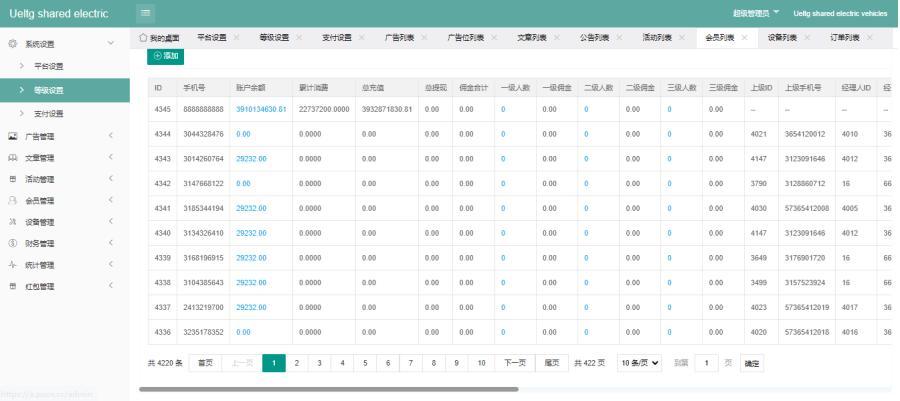Click phone number 2413219700 cell
This screenshot has width=900, height=401.
pyautogui.click(x=203, y=307)
